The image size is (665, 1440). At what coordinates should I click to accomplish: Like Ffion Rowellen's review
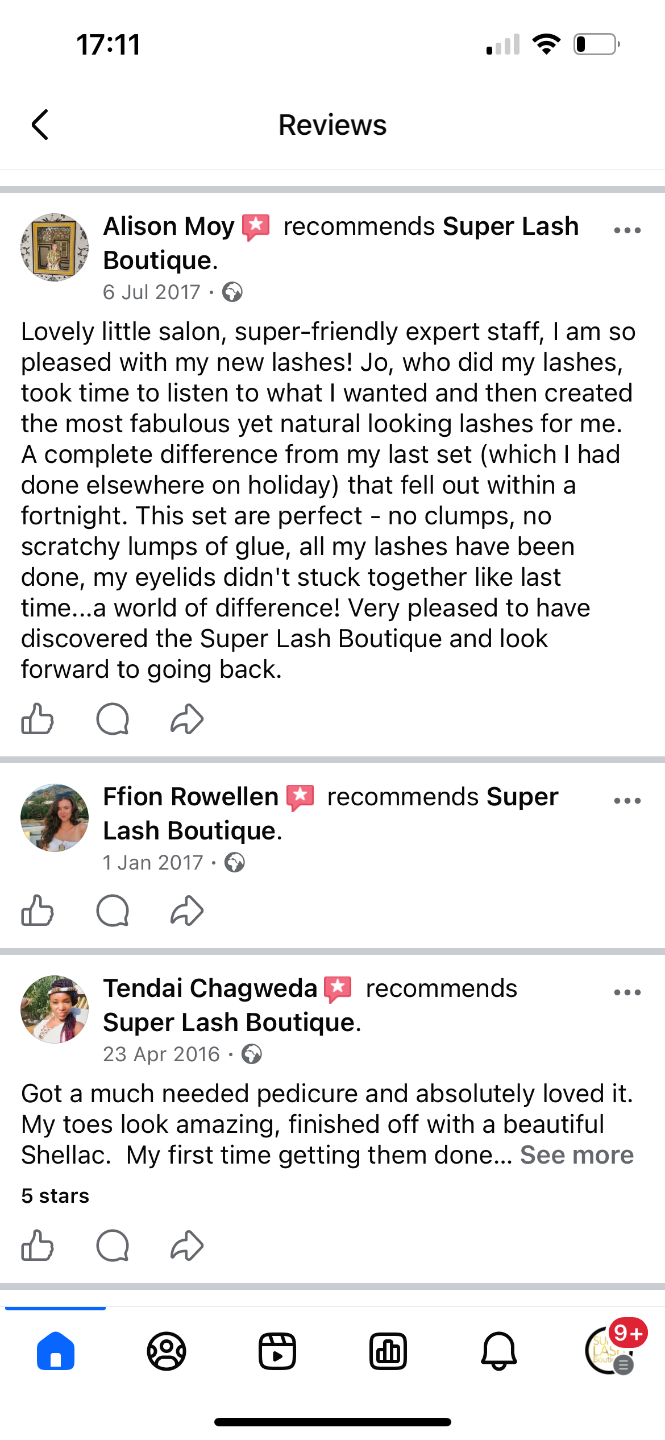coord(37,911)
